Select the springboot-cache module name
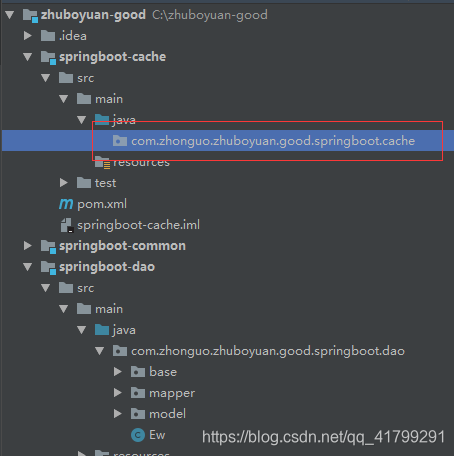 click(113, 57)
